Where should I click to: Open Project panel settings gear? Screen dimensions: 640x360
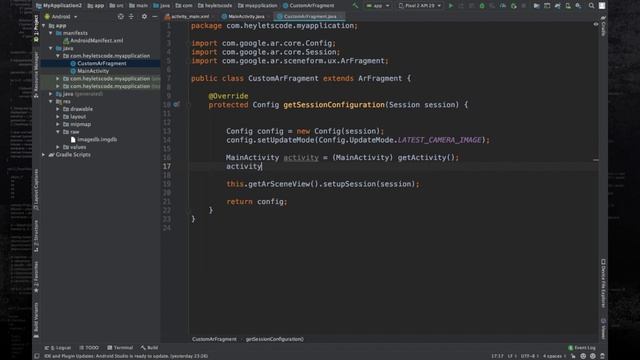click(144, 17)
